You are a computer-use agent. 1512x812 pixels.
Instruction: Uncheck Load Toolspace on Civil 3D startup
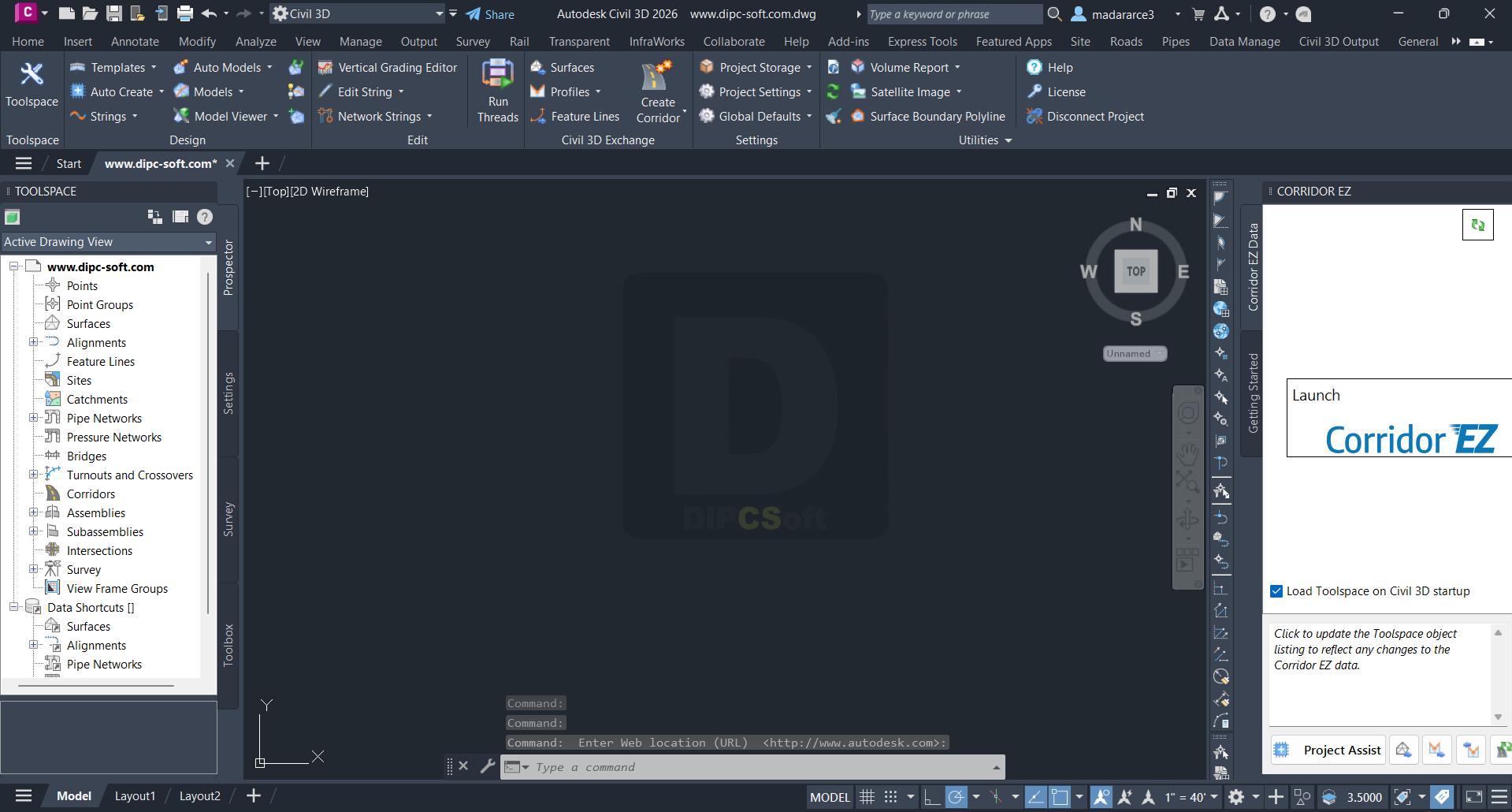(x=1276, y=591)
